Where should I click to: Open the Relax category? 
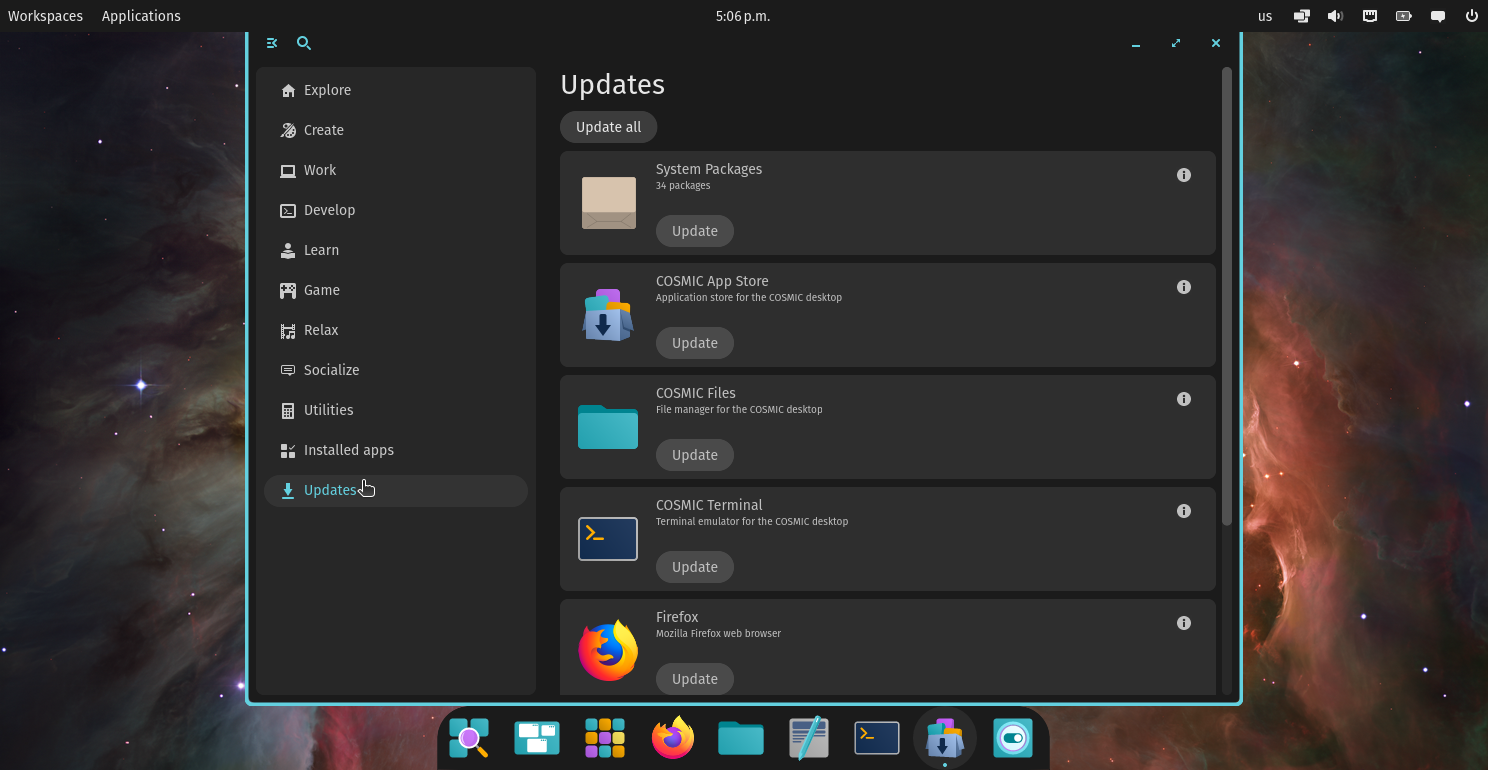click(396, 330)
